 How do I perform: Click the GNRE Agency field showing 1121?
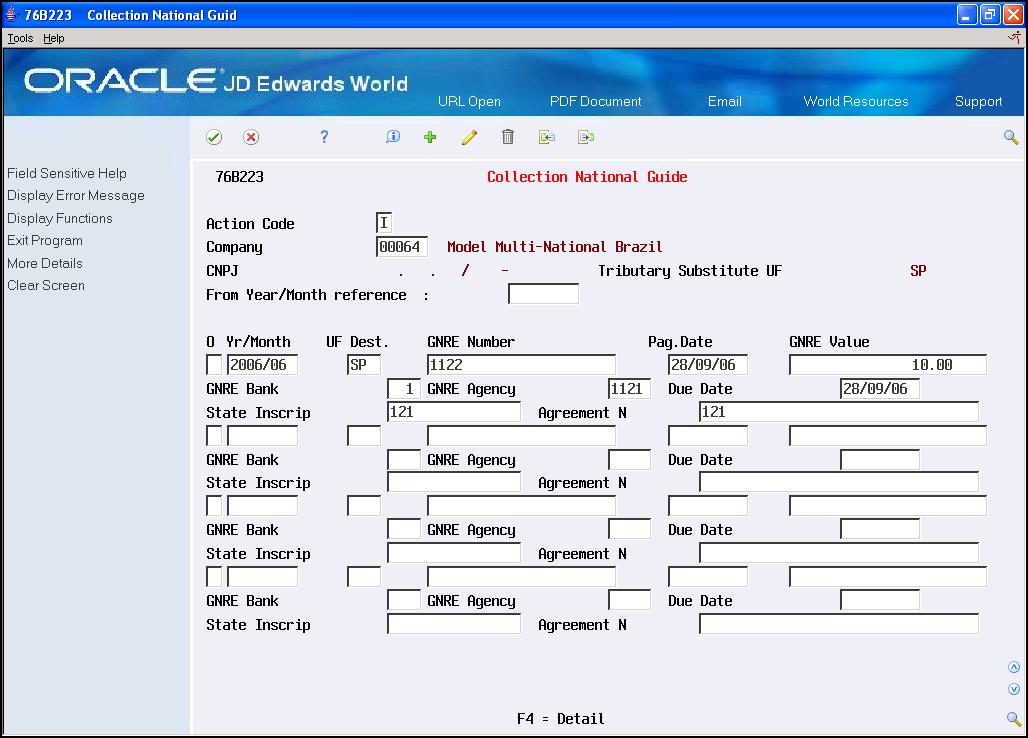[629, 389]
